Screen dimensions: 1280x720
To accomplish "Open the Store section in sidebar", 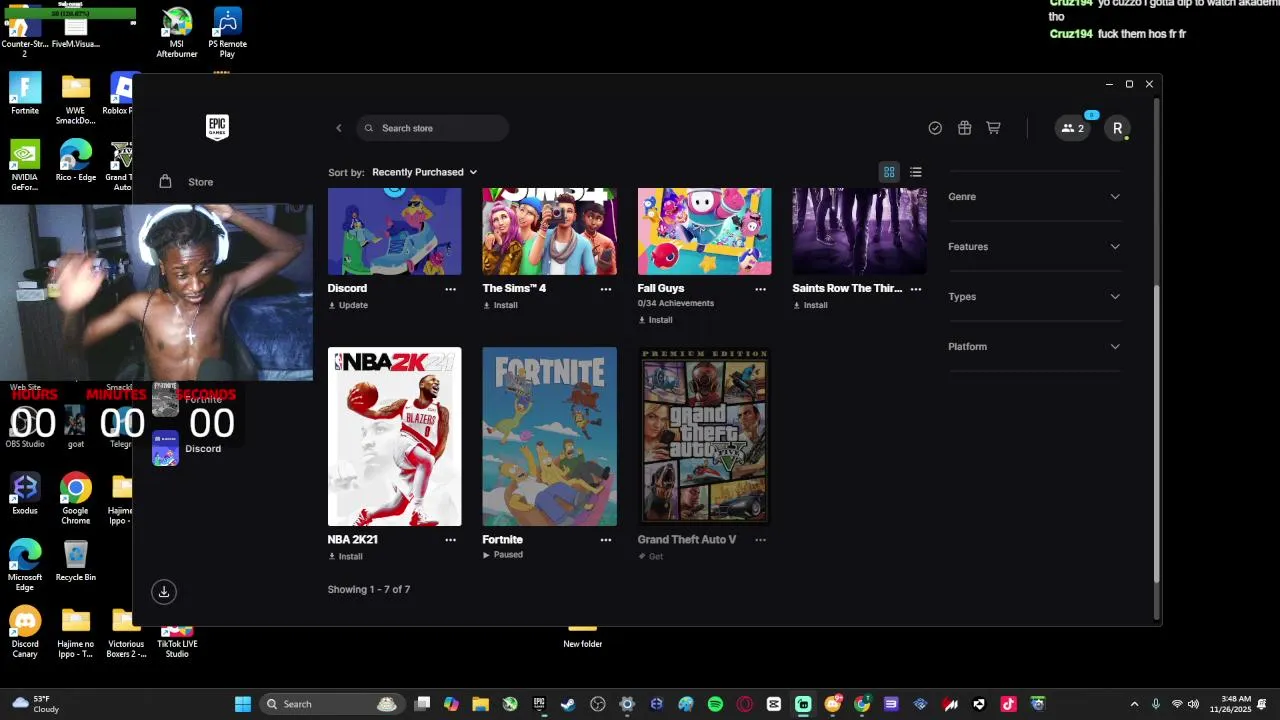I will (x=187, y=181).
